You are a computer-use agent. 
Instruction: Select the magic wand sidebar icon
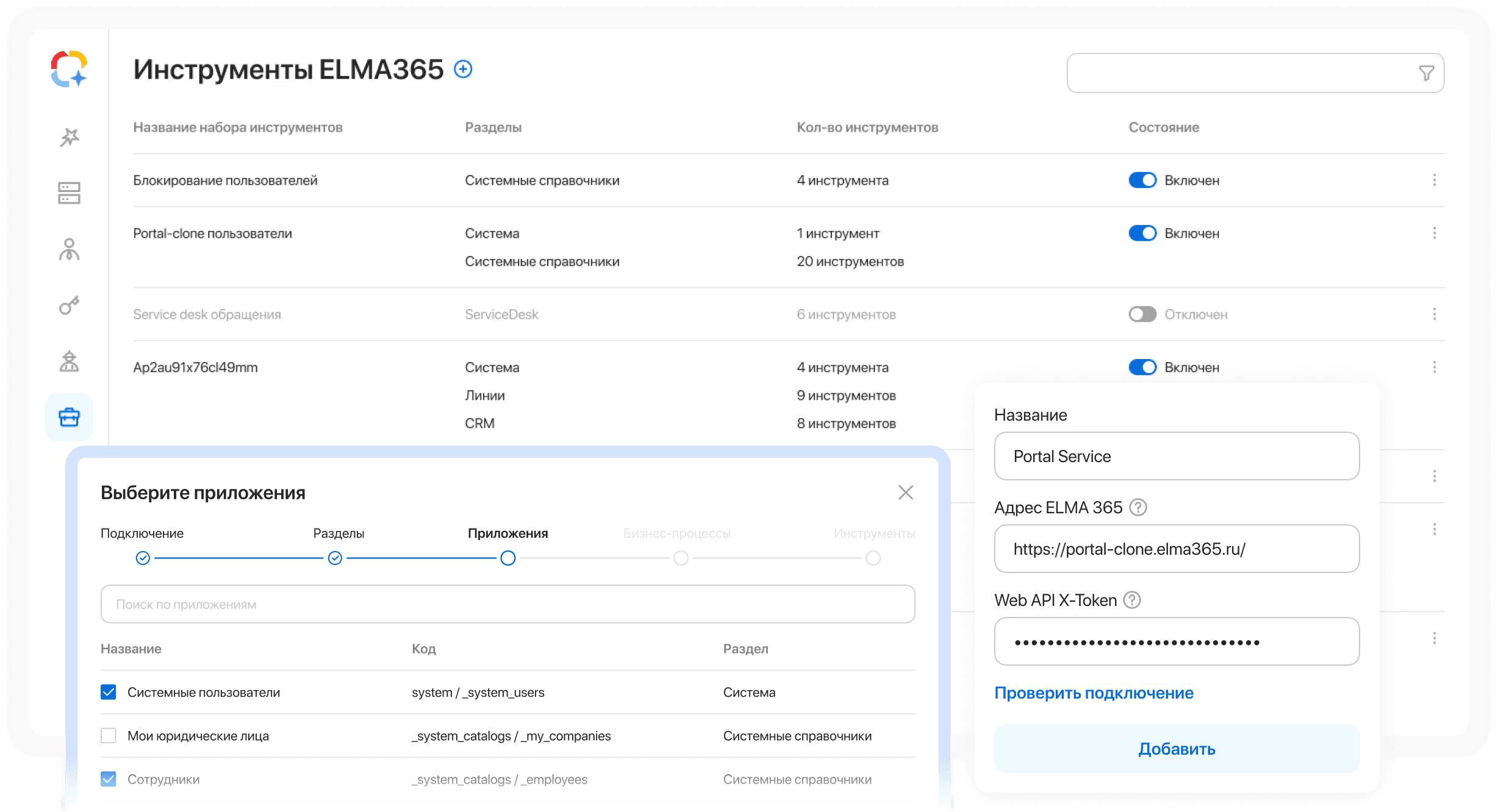click(x=69, y=137)
